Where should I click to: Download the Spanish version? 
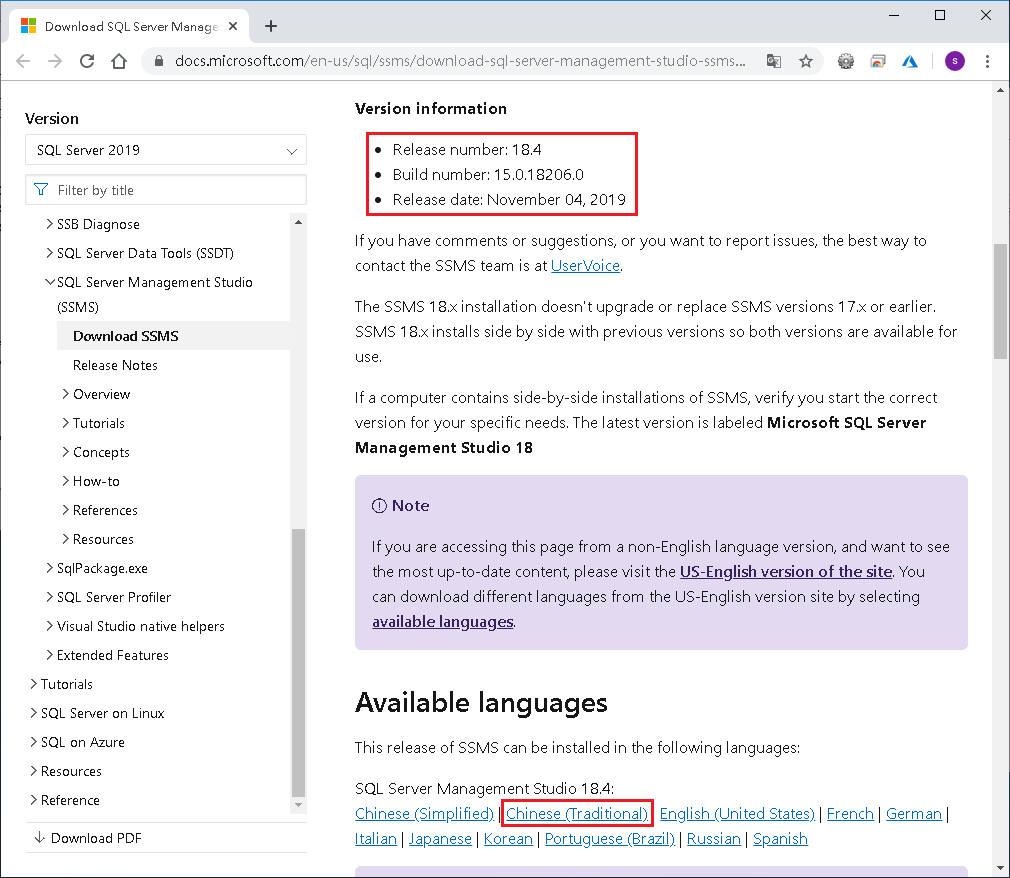[780, 839]
